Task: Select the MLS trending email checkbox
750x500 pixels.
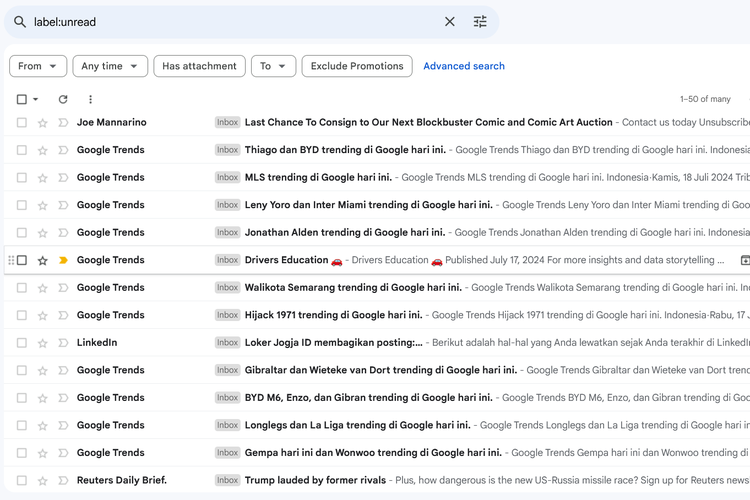Action: 22,178
